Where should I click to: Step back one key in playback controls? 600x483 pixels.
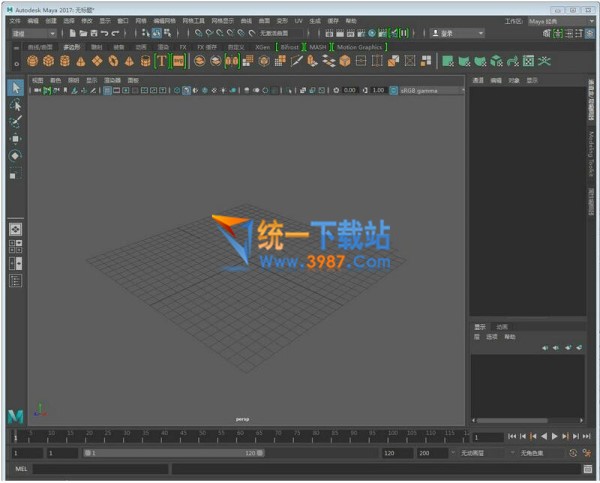533,436
